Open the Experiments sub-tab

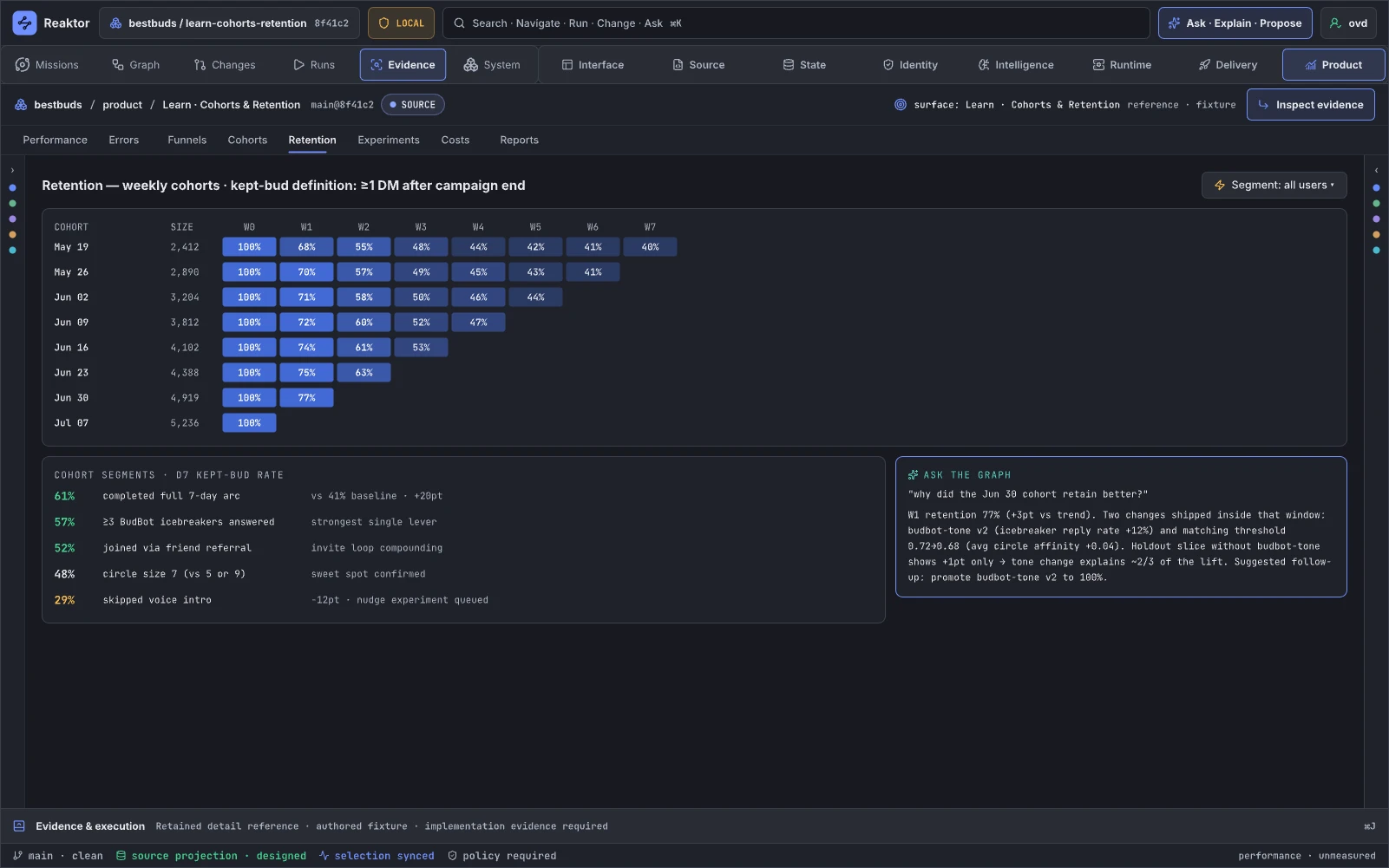[389, 140]
